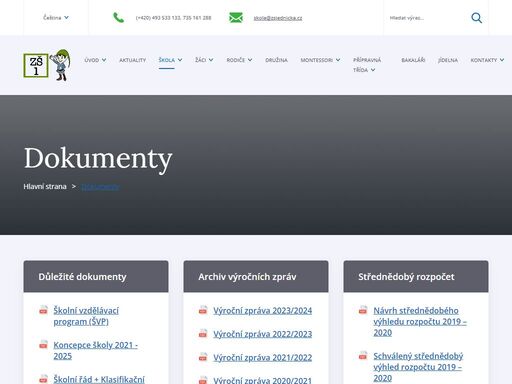Go to Hlavní strana breadcrumb
Viewport: 512px width, 384px height.
[45, 187]
